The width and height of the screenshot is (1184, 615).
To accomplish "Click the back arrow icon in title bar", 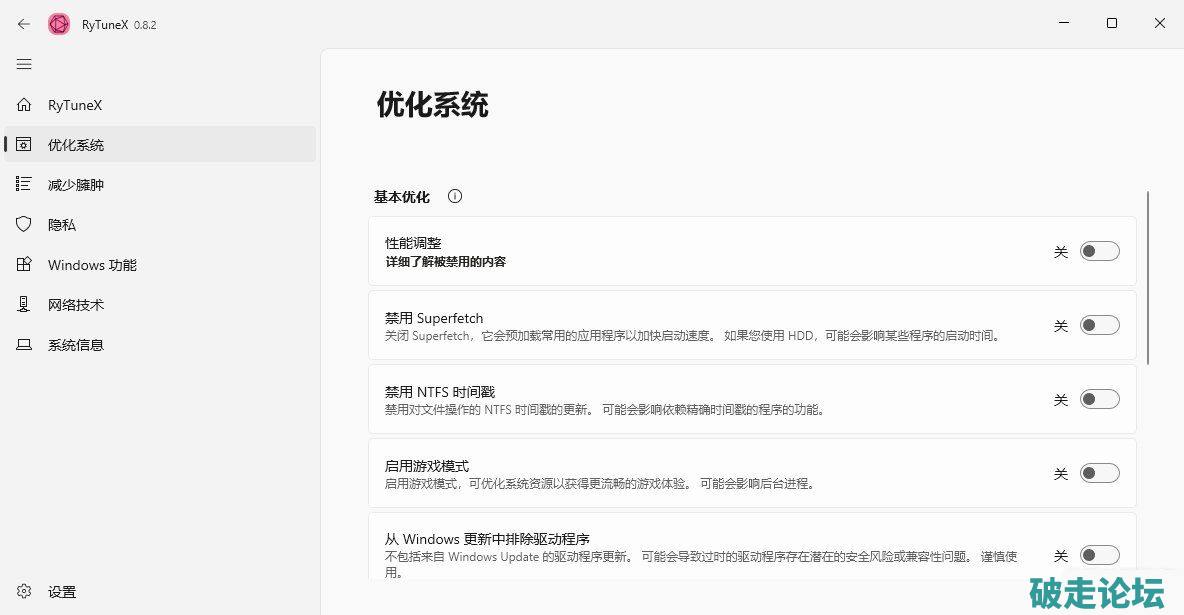I will pos(24,24).
